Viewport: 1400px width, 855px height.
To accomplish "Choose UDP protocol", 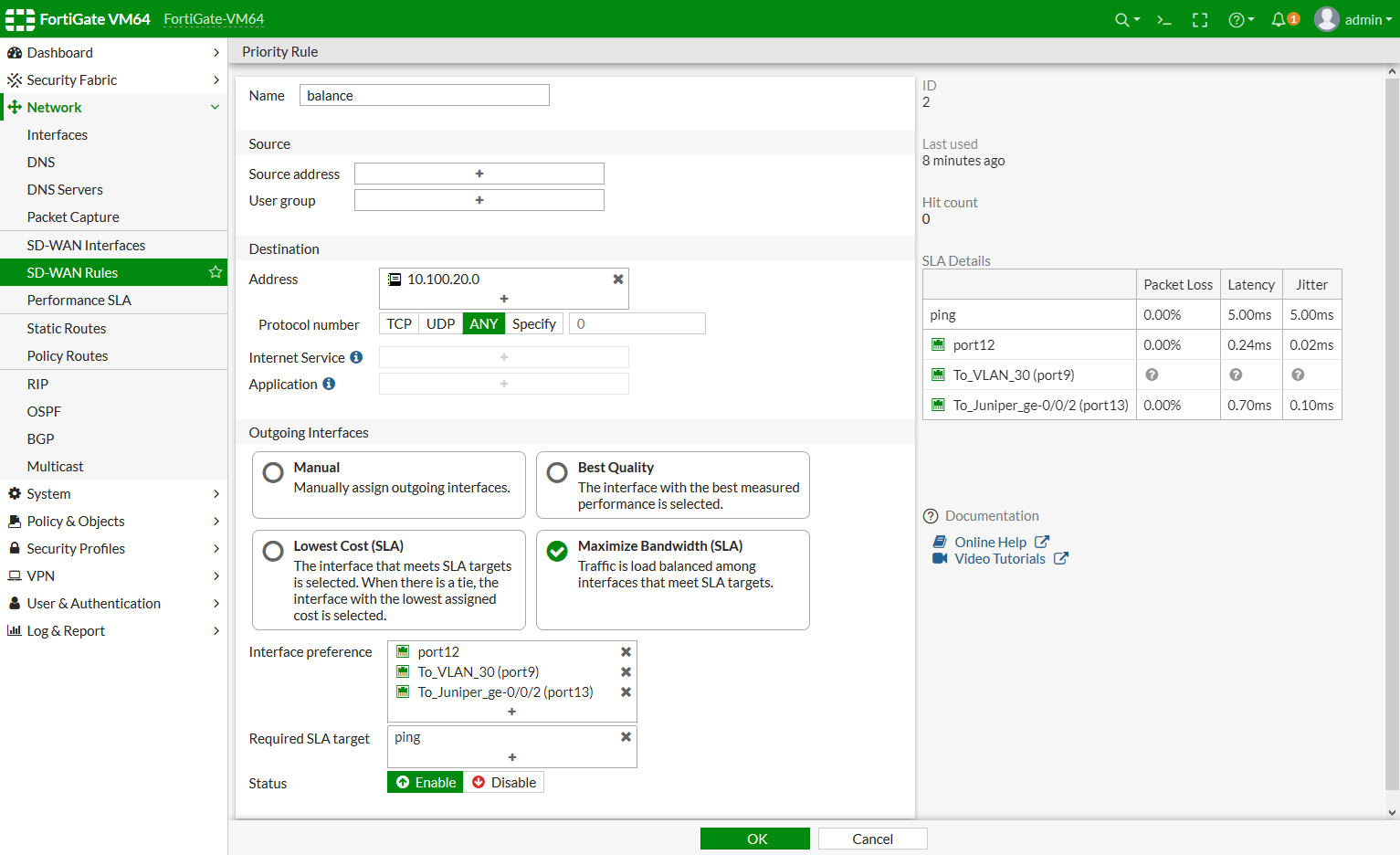I will [441, 323].
